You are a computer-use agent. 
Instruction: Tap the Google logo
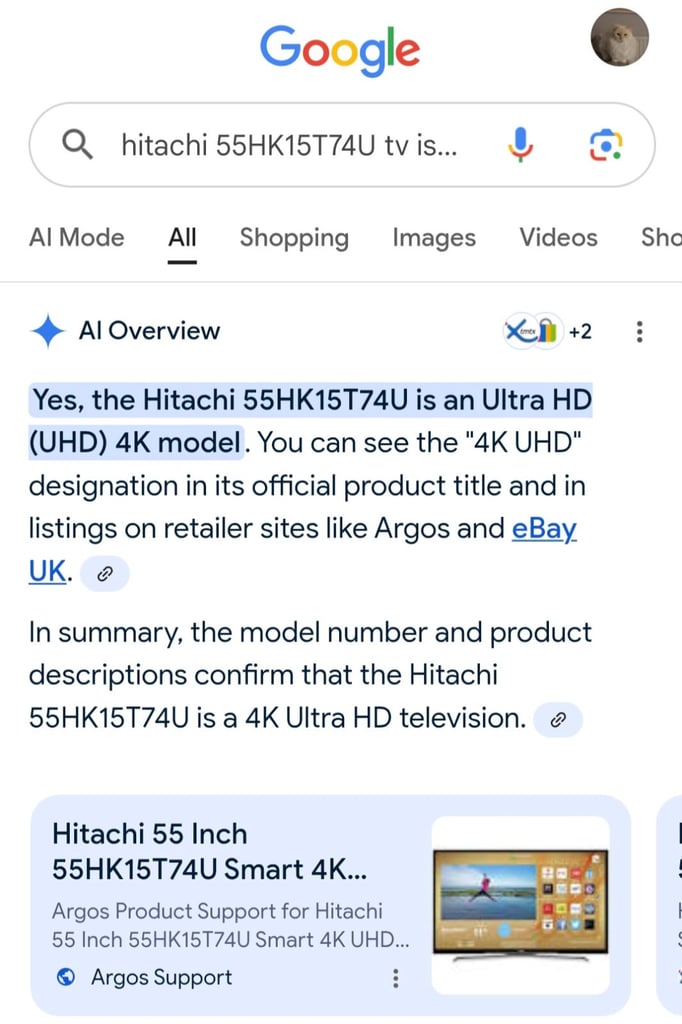pyautogui.click(x=340, y=49)
